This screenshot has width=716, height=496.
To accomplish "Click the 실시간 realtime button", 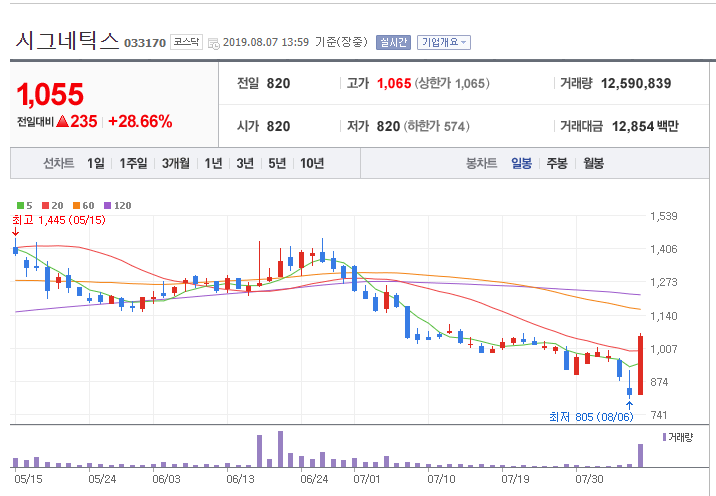I will 393,42.
